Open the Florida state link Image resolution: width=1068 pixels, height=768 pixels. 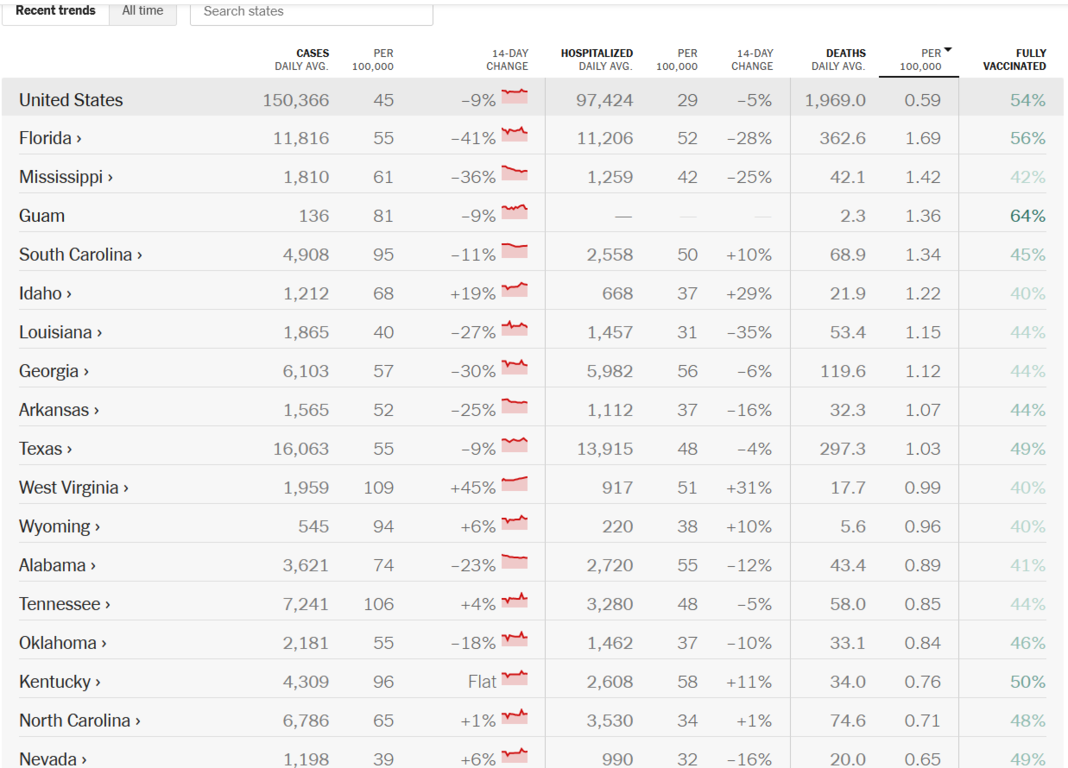tap(50, 138)
